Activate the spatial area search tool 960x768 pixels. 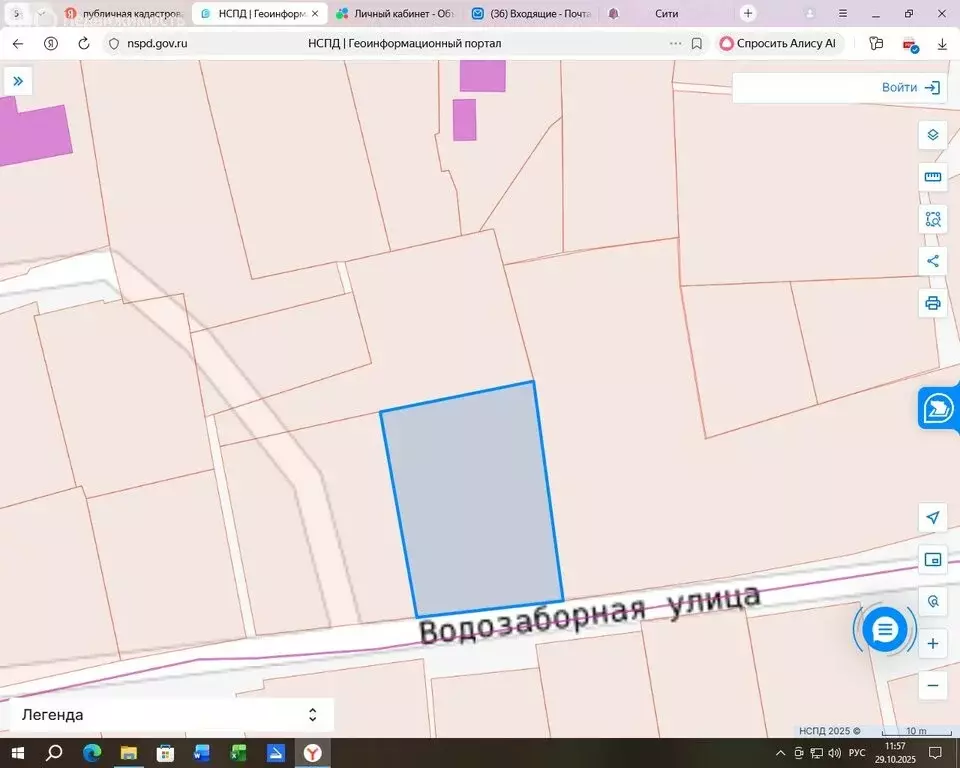[x=932, y=218]
